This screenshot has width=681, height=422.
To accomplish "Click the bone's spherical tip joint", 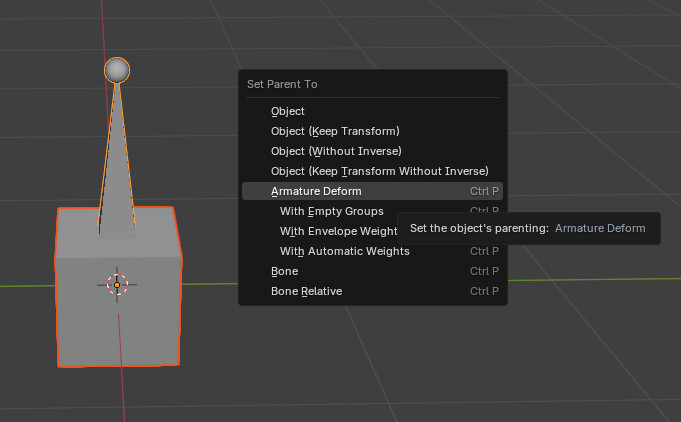I will coord(117,70).
